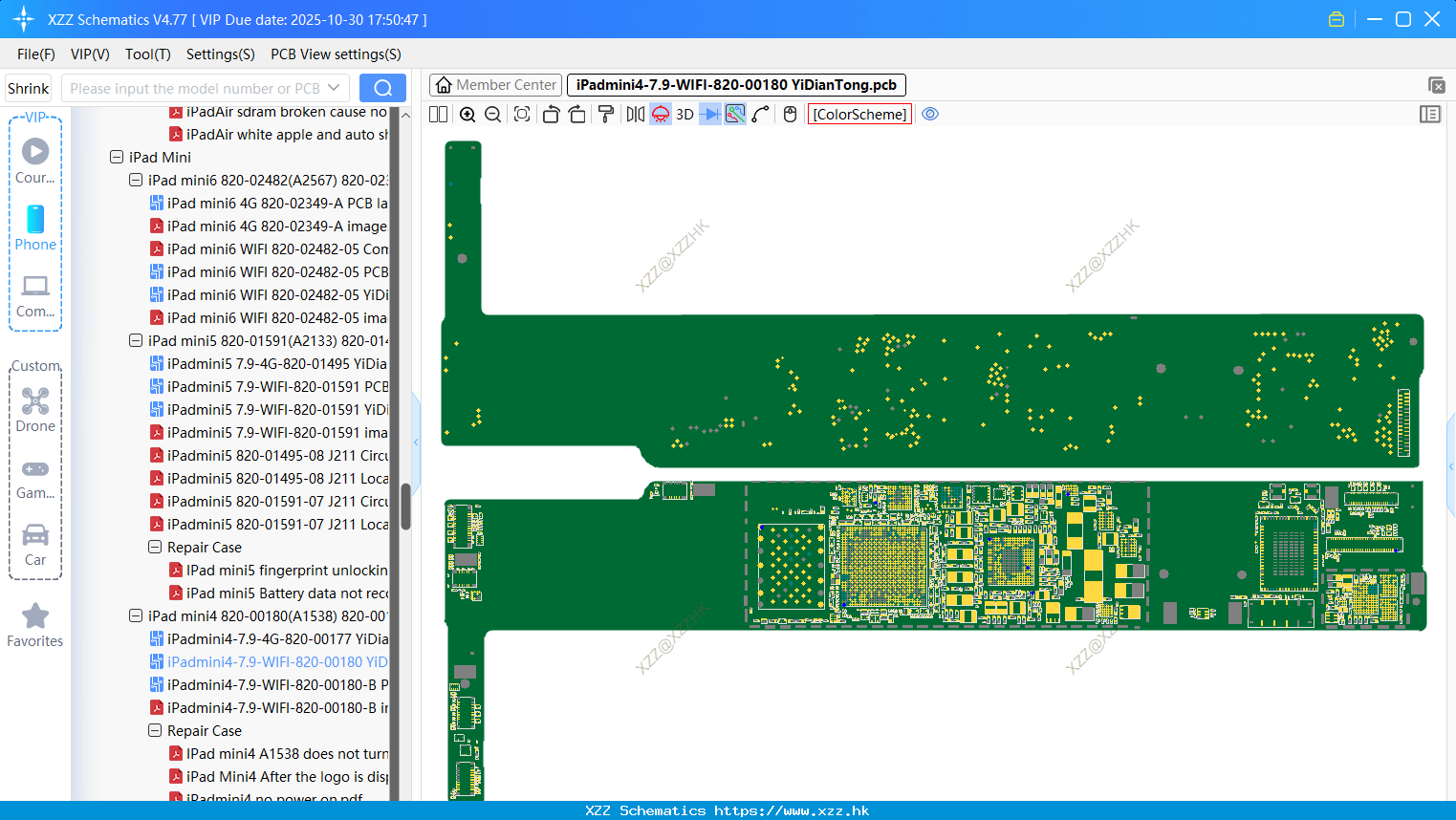Image resolution: width=1456 pixels, height=820 pixels.
Task: Click the tab list icon at top right
Action: (1436, 85)
